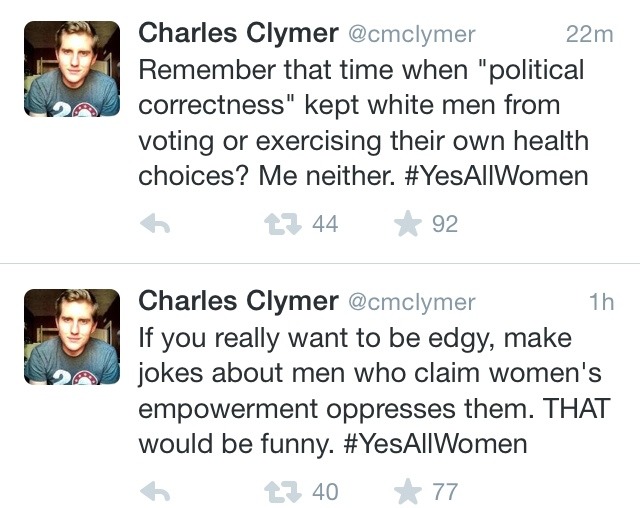Favorite the "political correctness" tweet with the star
640x508 pixels.
click(x=406, y=225)
